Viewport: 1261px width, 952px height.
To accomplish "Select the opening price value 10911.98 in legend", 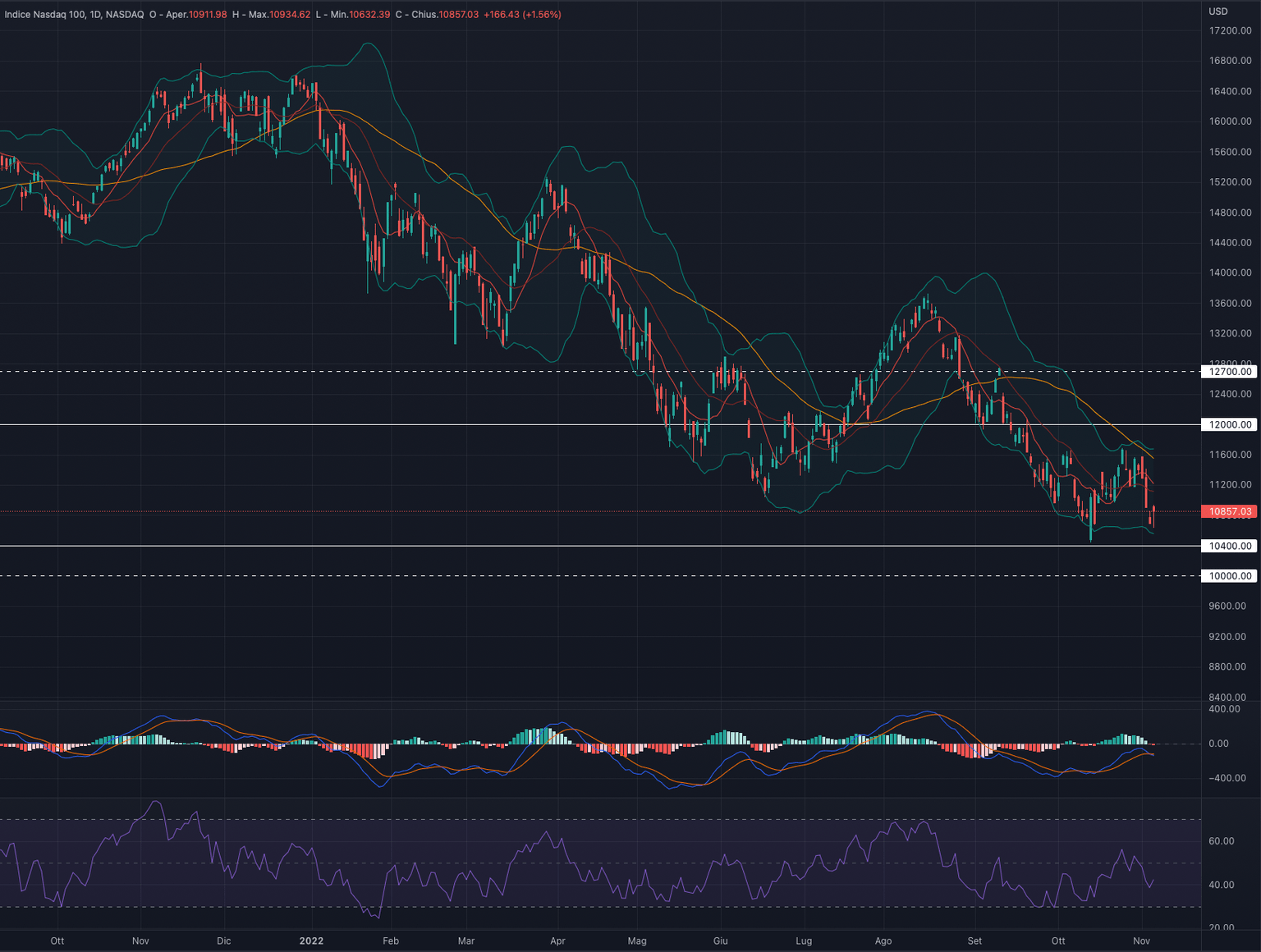I will 208,14.
